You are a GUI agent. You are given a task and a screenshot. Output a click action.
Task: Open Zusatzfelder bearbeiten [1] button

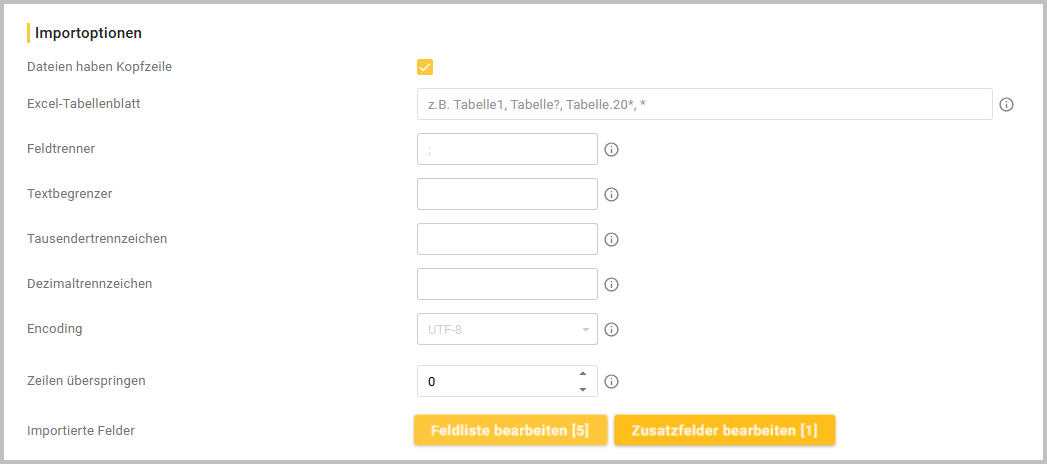click(724, 430)
